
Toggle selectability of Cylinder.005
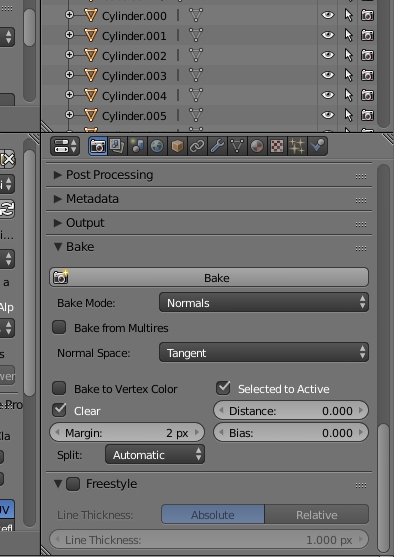(x=349, y=115)
